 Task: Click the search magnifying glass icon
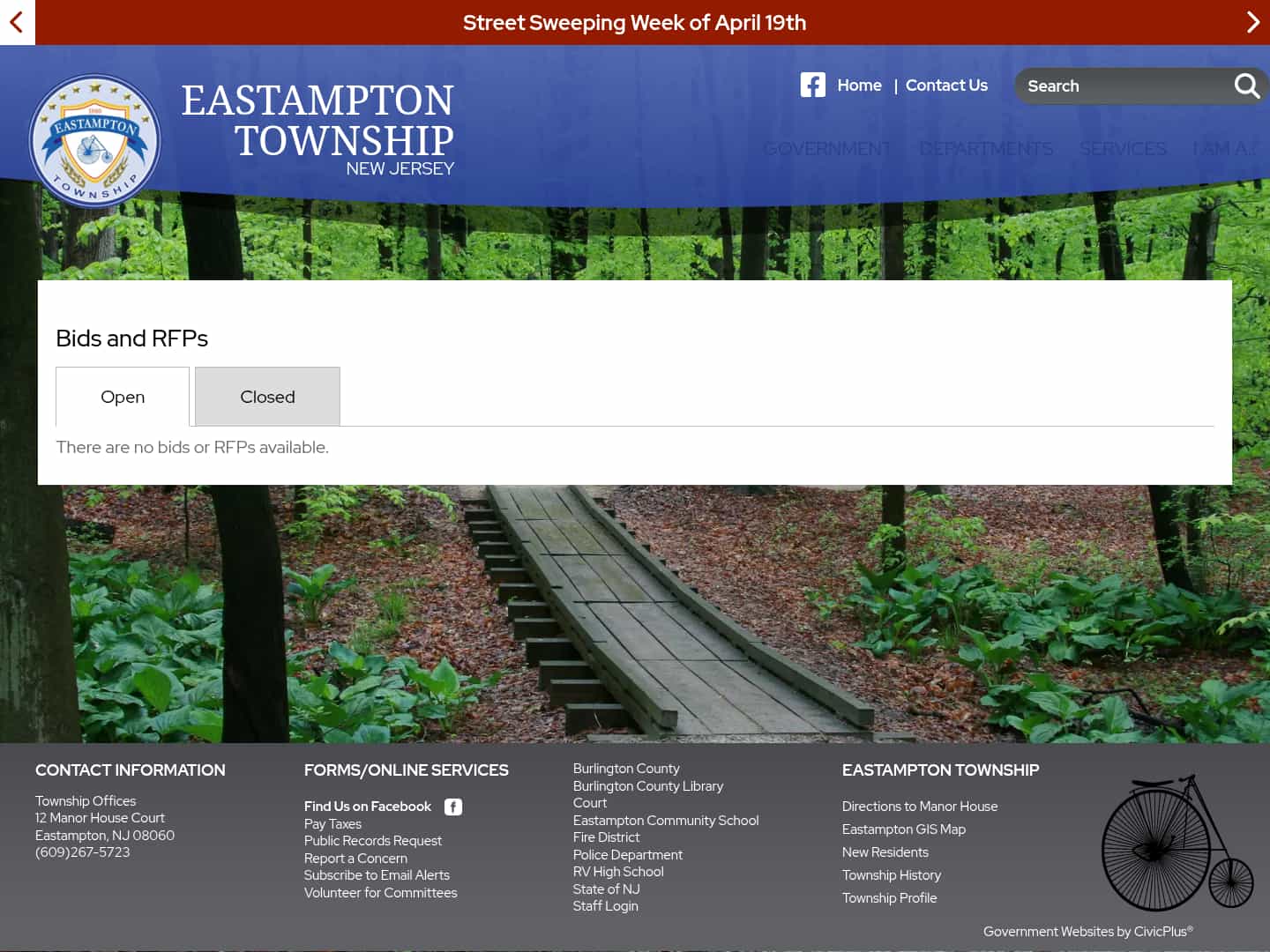(x=1246, y=86)
